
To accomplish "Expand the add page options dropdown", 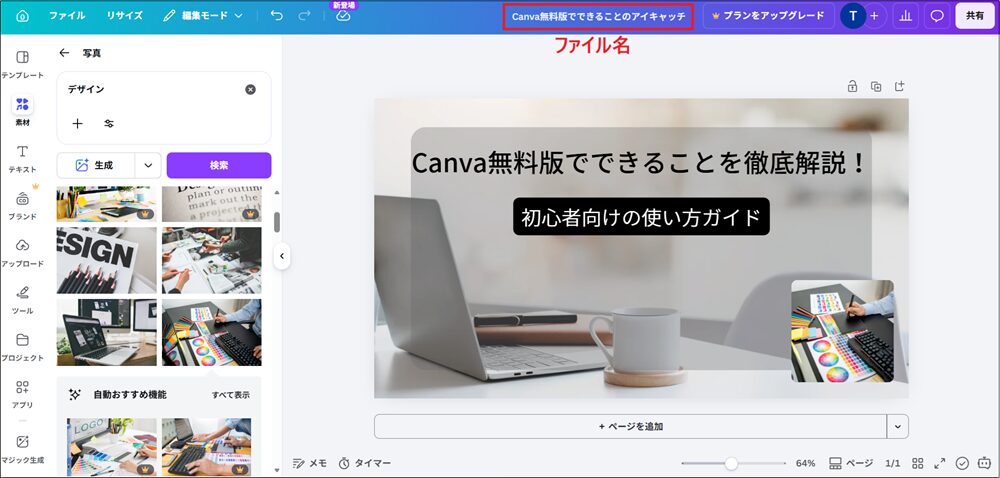I will point(898,426).
